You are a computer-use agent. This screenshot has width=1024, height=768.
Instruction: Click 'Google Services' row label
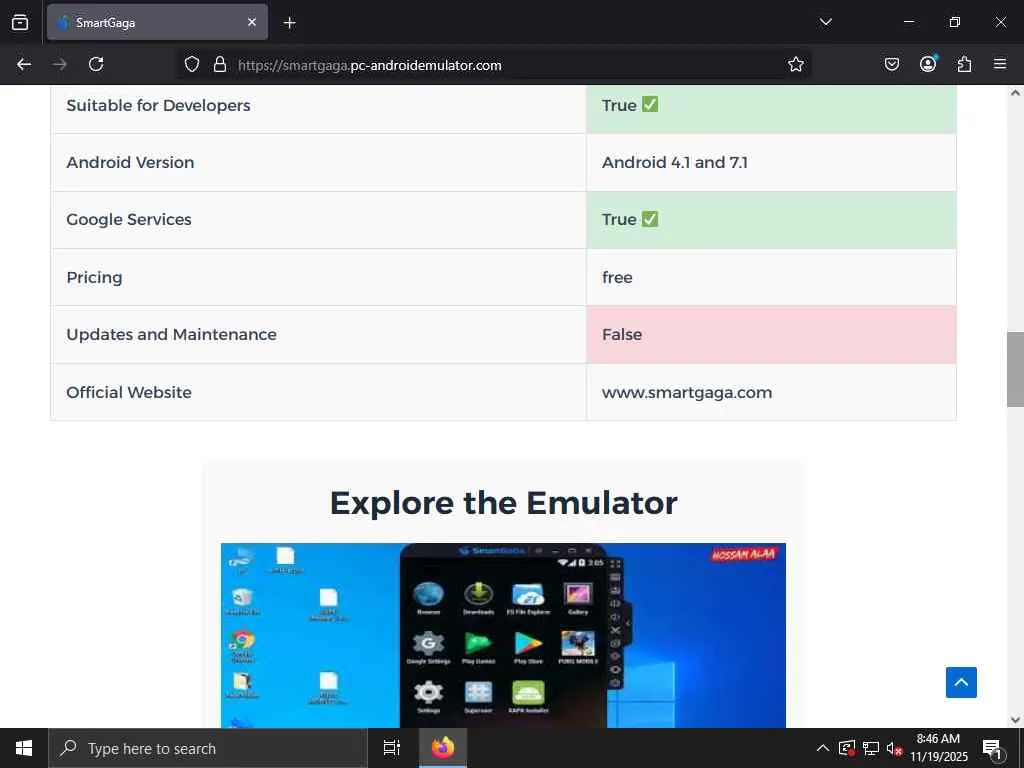[x=129, y=219]
